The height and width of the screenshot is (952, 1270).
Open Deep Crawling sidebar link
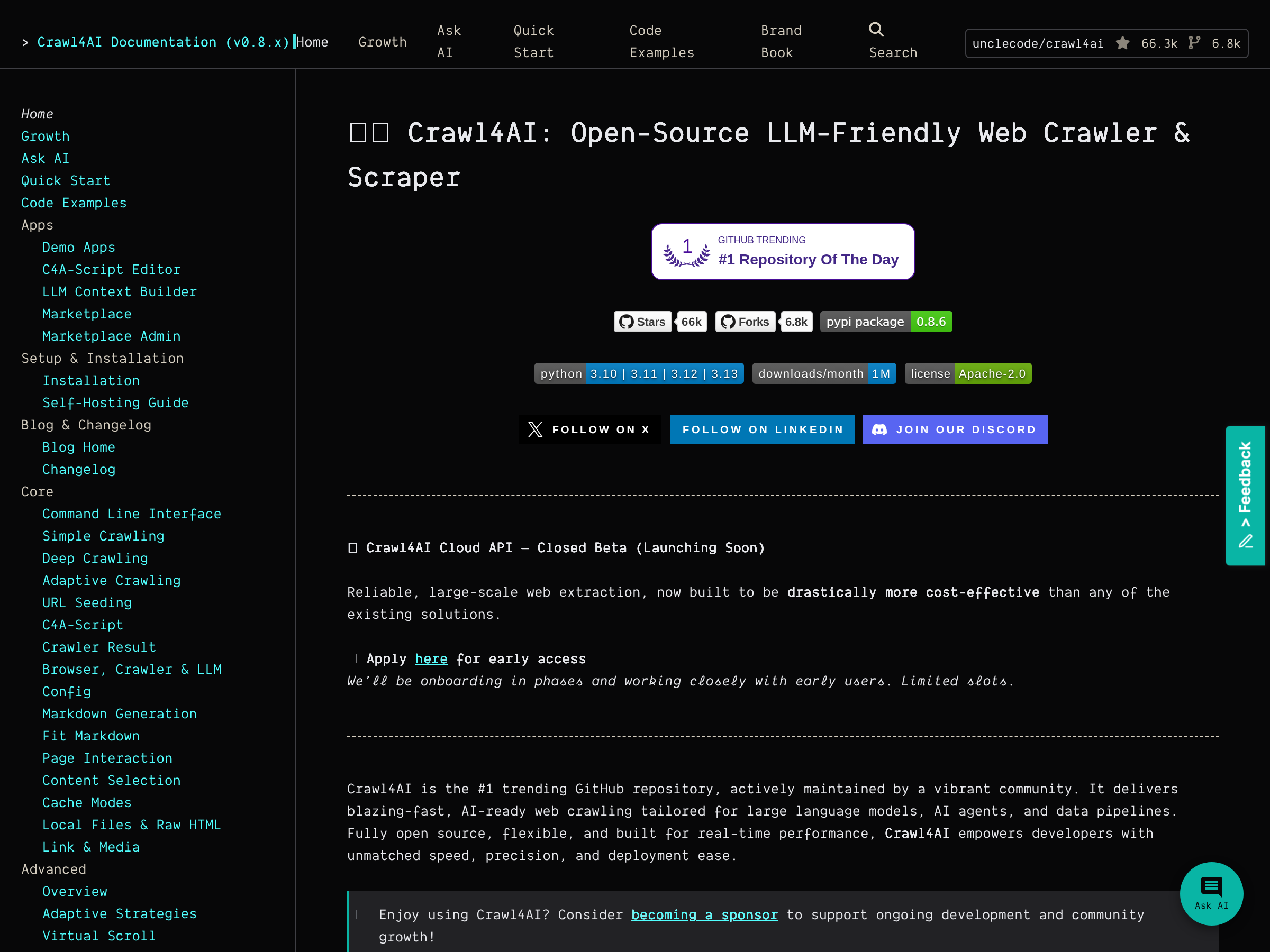[x=95, y=559]
